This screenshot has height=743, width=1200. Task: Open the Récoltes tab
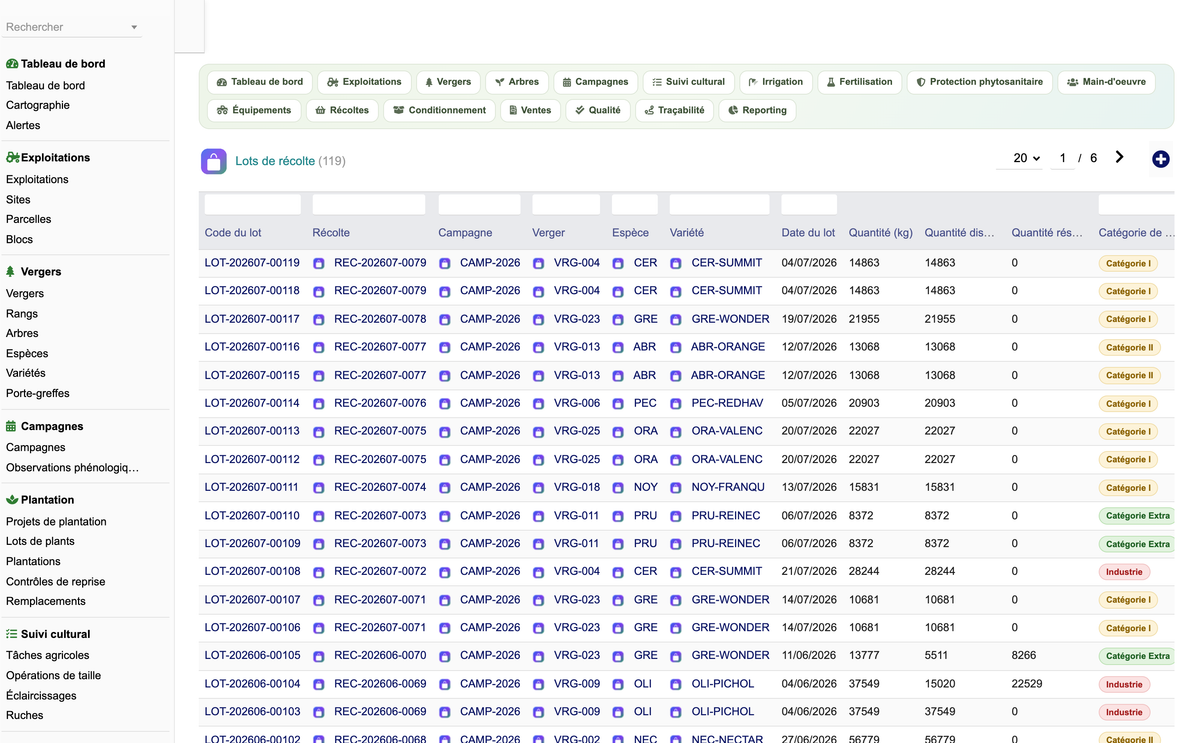[342, 110]
